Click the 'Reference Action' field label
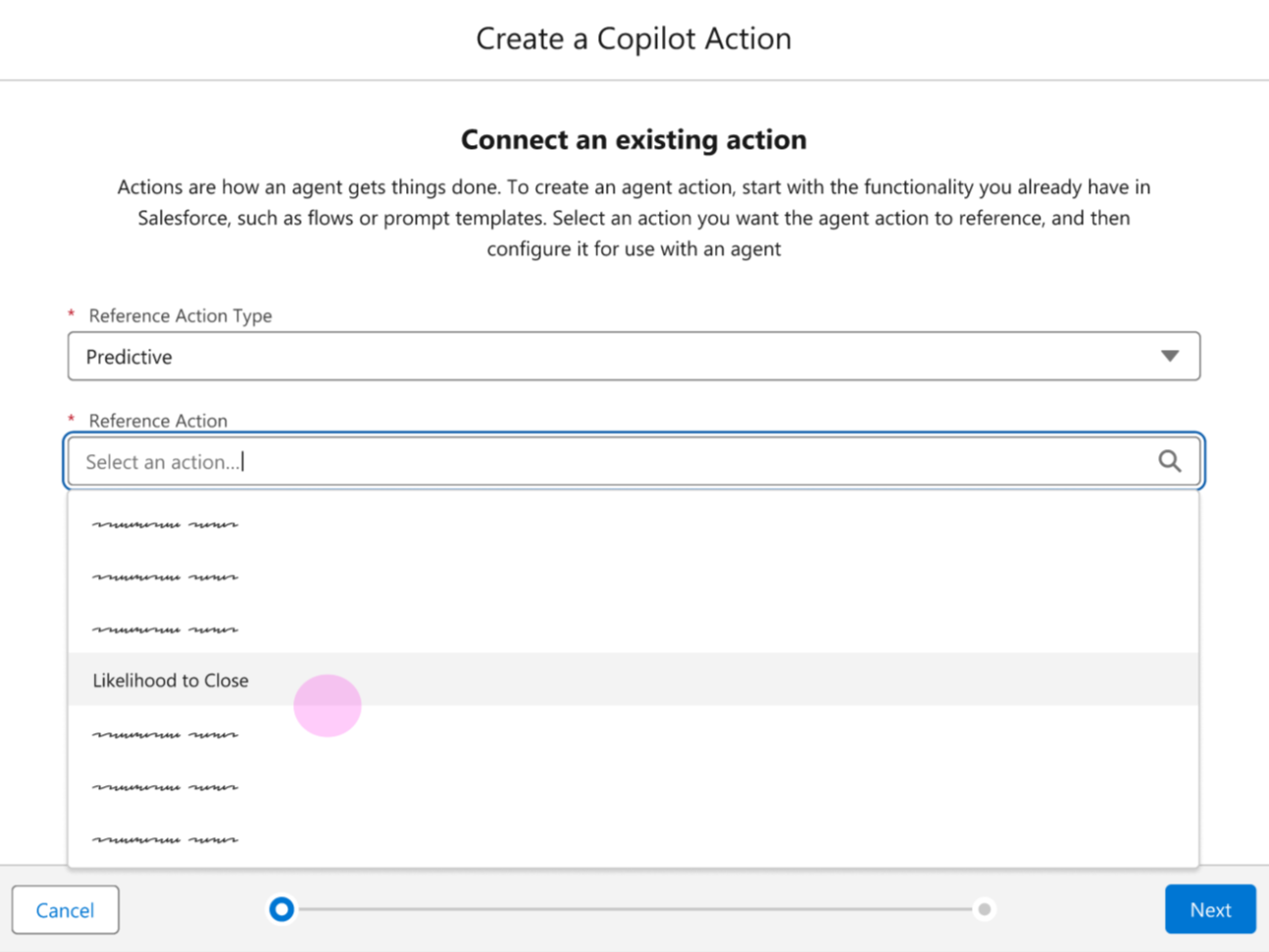Image resolution: width=1269 pixels, height=952 pixels. [158, 421]
